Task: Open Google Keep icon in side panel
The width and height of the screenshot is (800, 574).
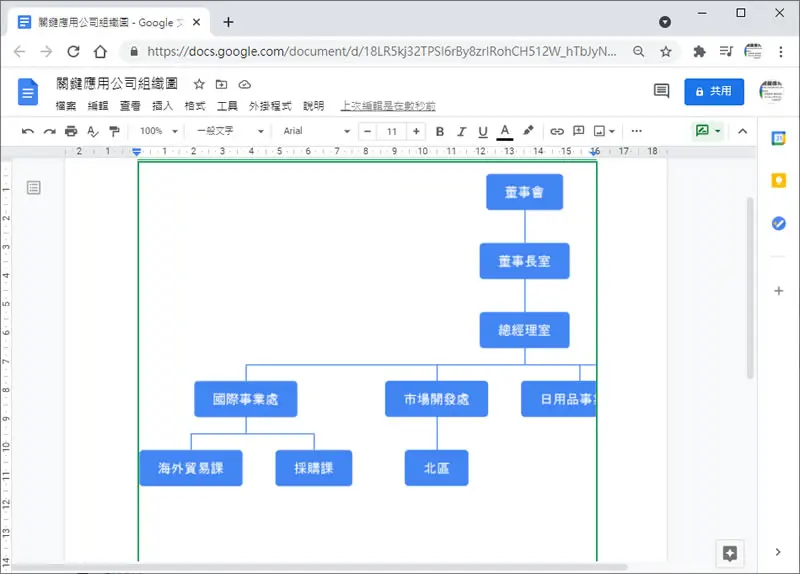Action: pyautogui.click(x=779, y=180)
